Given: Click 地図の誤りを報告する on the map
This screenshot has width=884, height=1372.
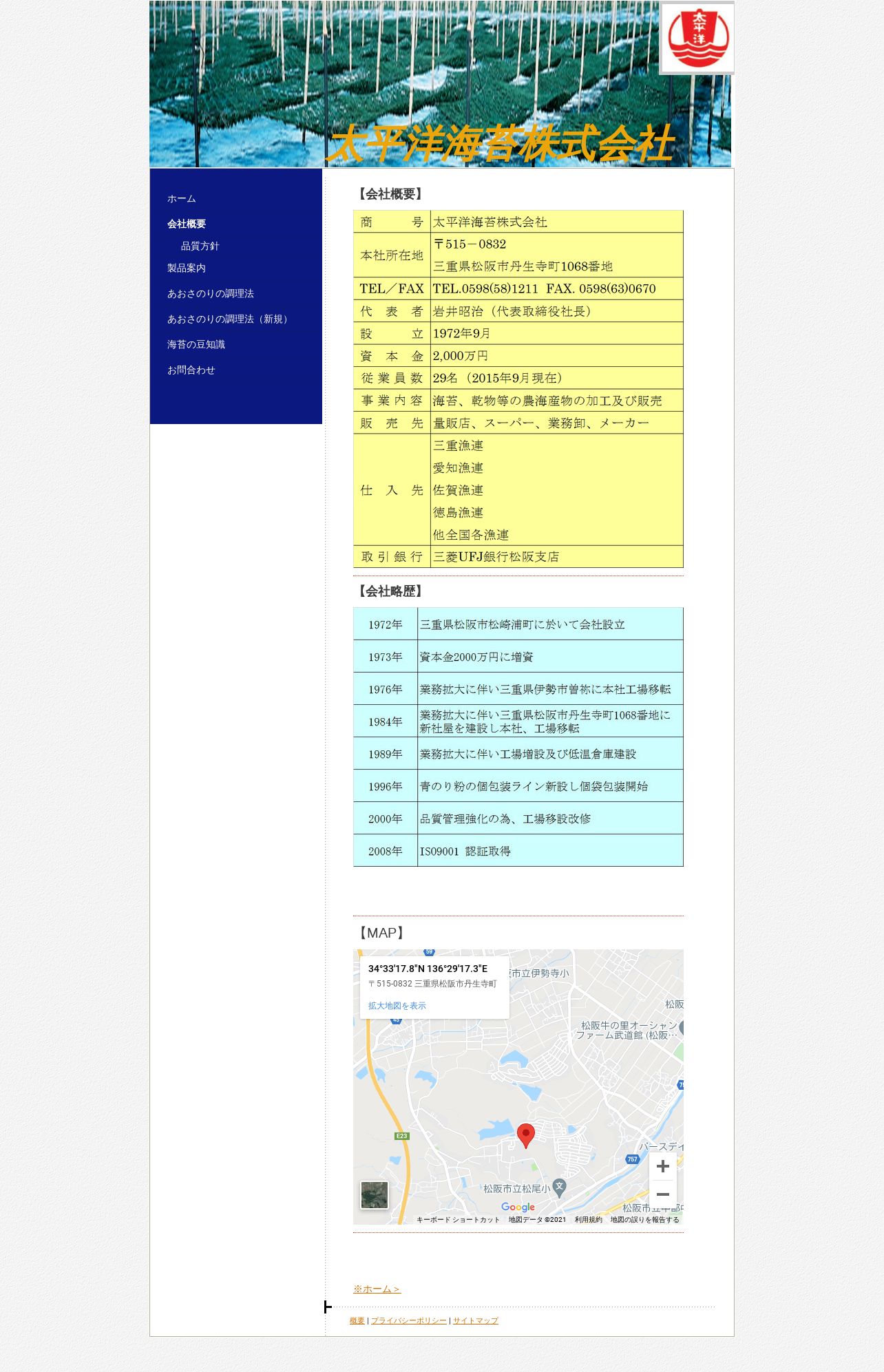Looking at the screenshot, I should click(x=645, y=1219).
